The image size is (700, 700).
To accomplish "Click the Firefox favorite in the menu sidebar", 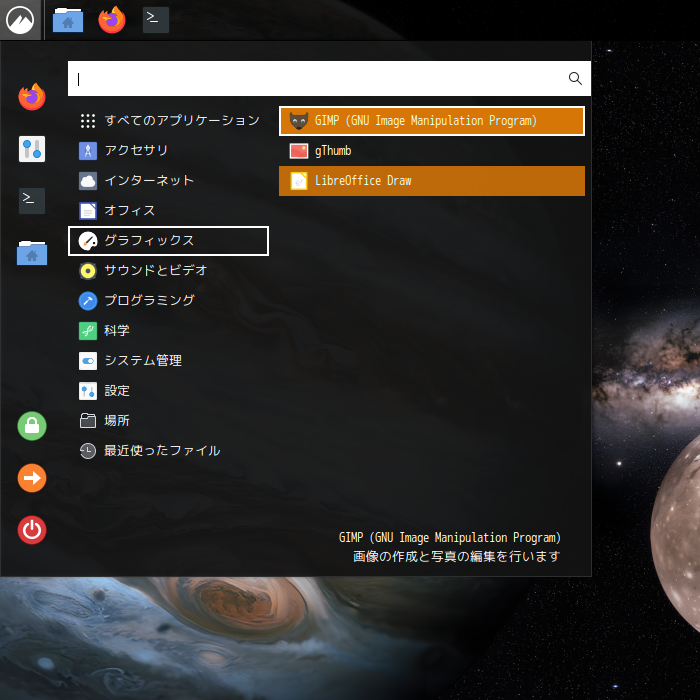I will [32, 97].
